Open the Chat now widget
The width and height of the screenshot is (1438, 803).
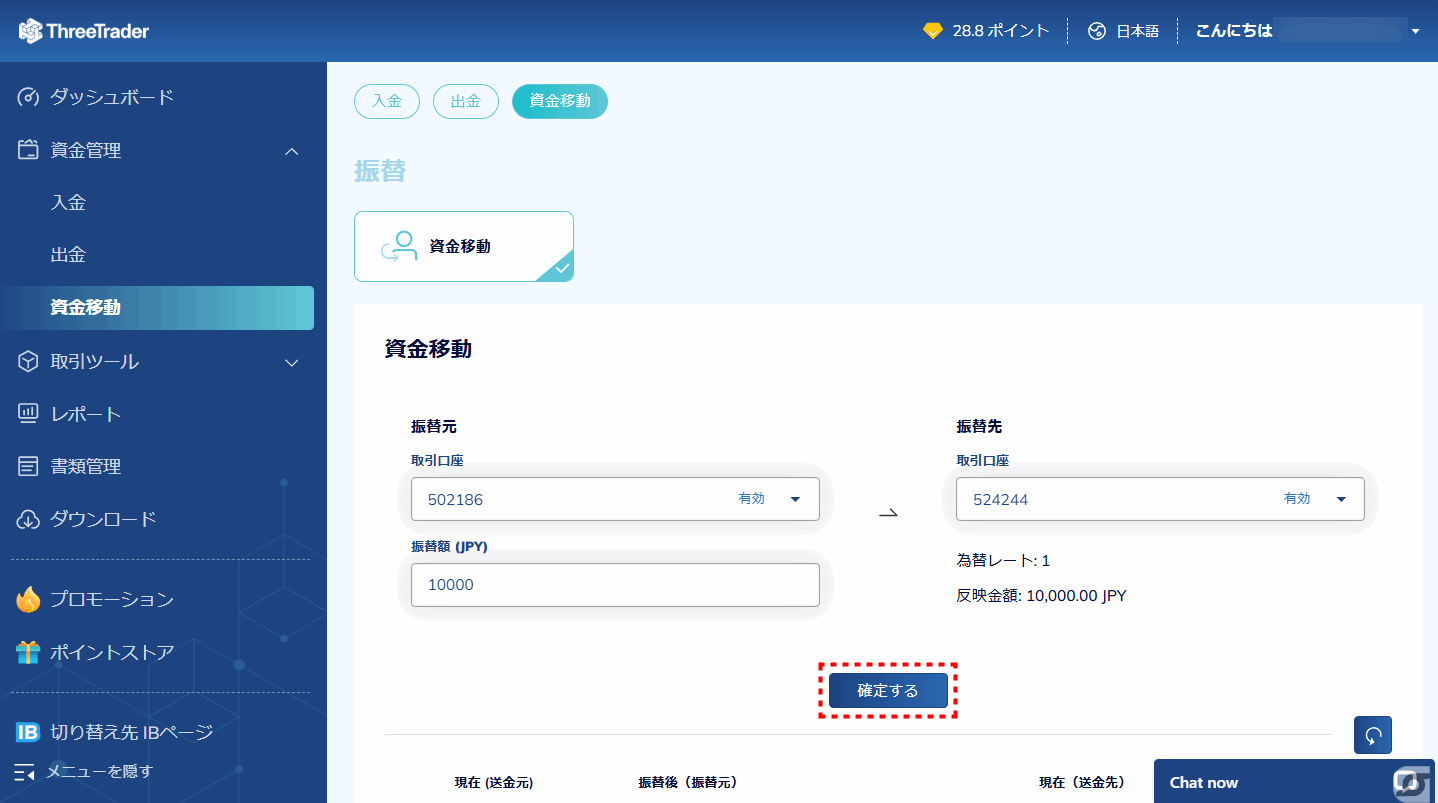coord(1295,783)
